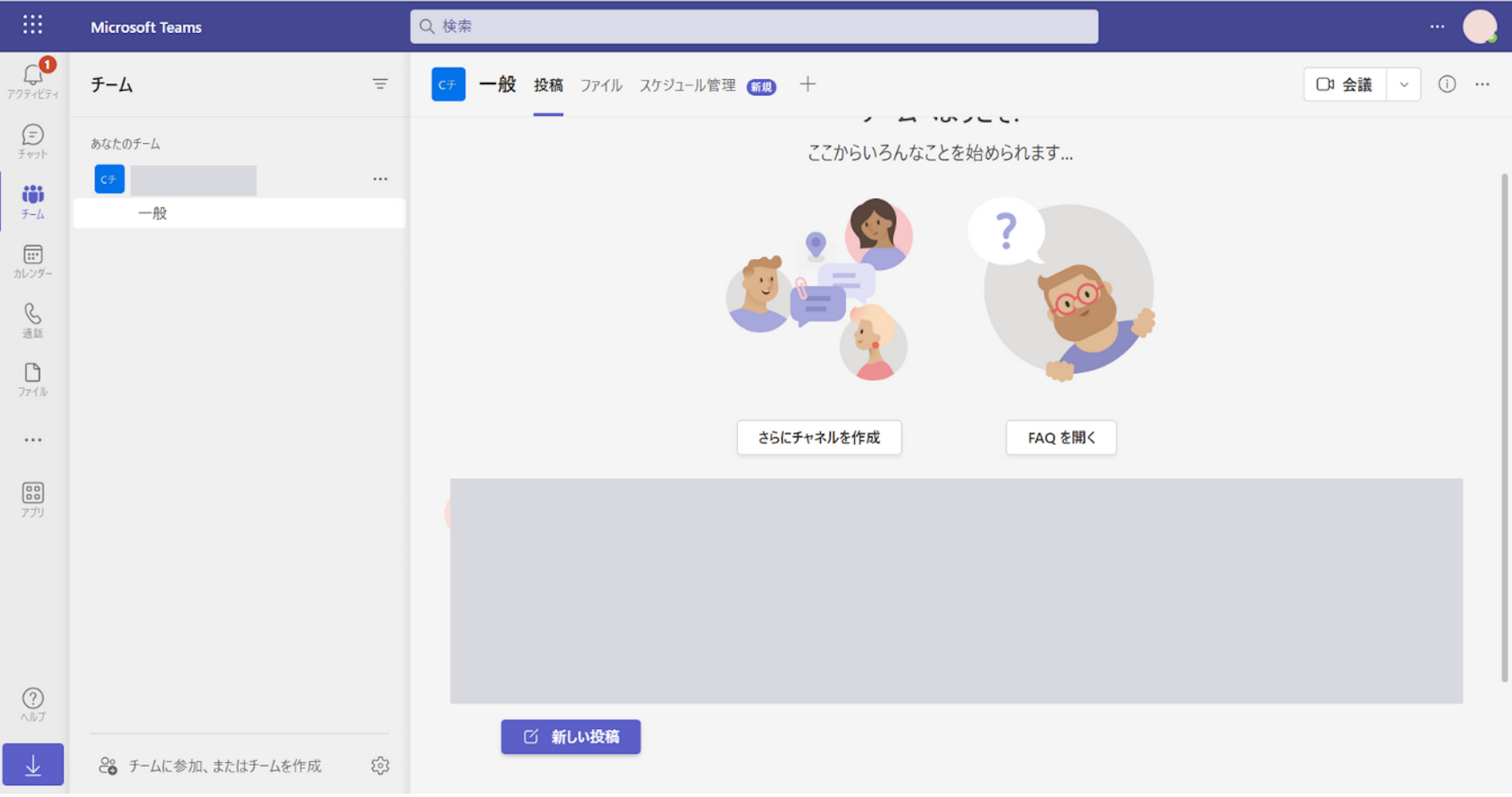Viewport: 1512px width, 797px height.
Task: Click the 新しい投稿 button
Action: [x=571, y=736]
